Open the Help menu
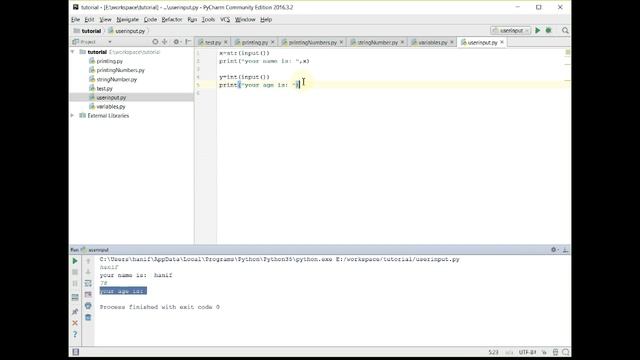Screen dimensions: 640x360 (x=266, y=20)
